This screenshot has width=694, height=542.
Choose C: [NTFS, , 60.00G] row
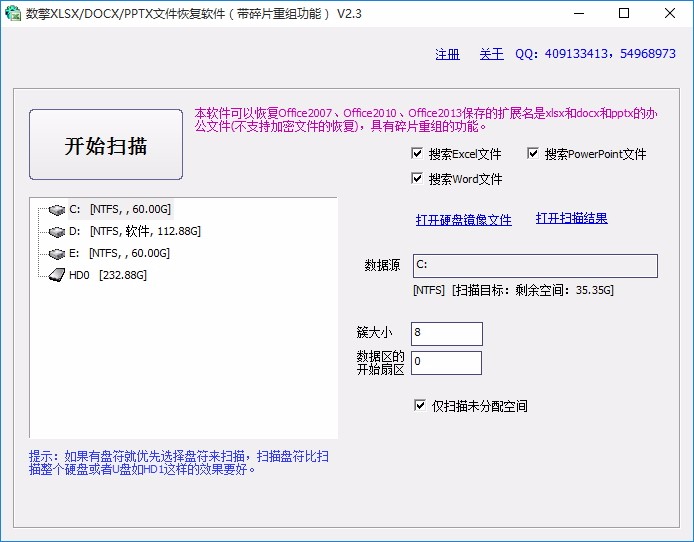pos(120,209)
